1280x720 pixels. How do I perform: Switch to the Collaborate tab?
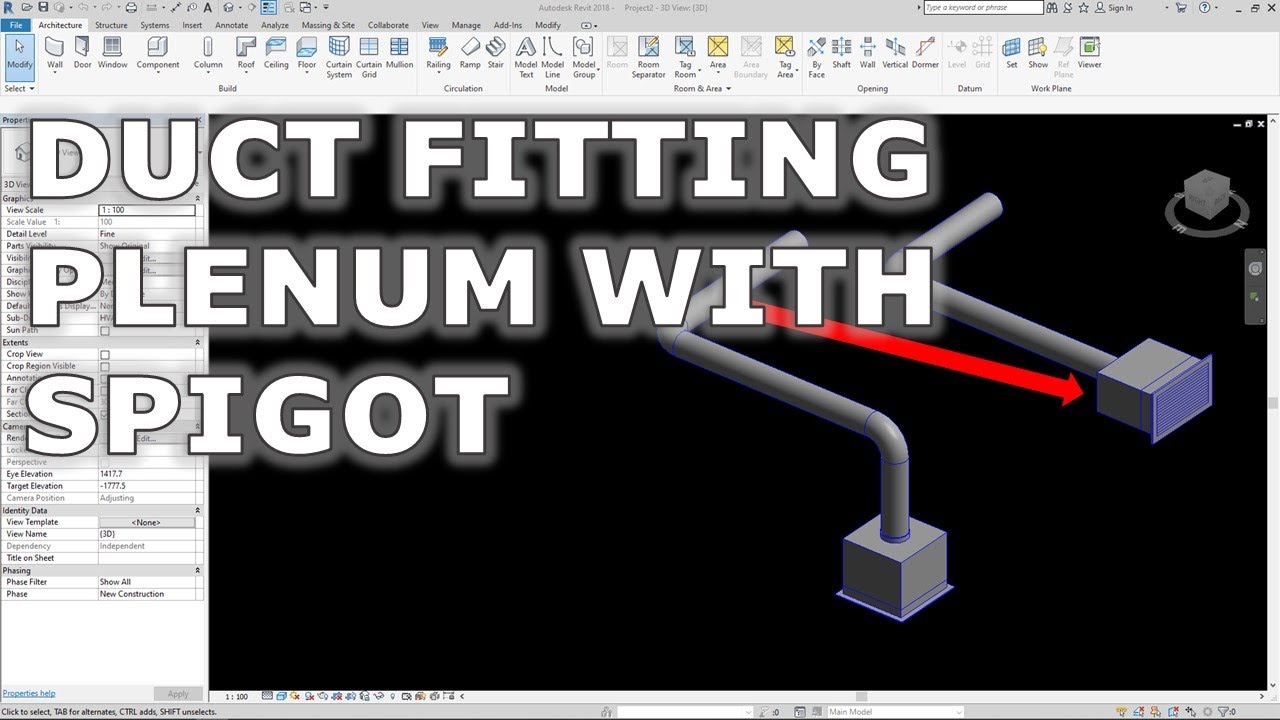tap(388, 25)
